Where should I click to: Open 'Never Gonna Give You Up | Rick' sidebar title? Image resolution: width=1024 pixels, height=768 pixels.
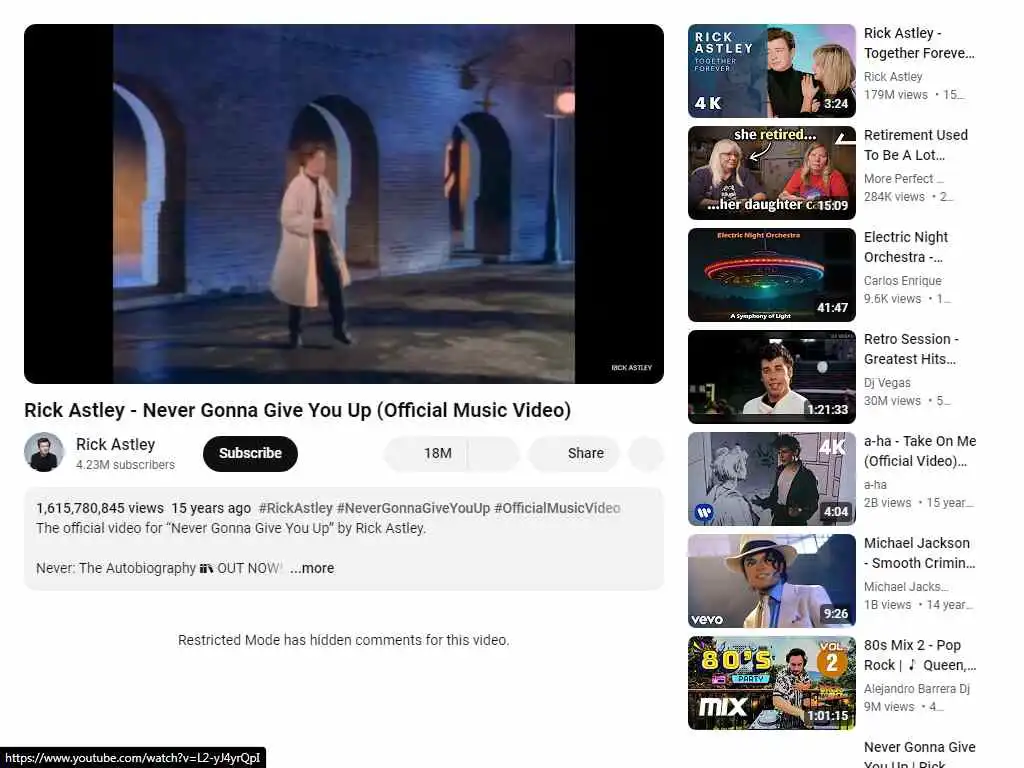[920, 754]
